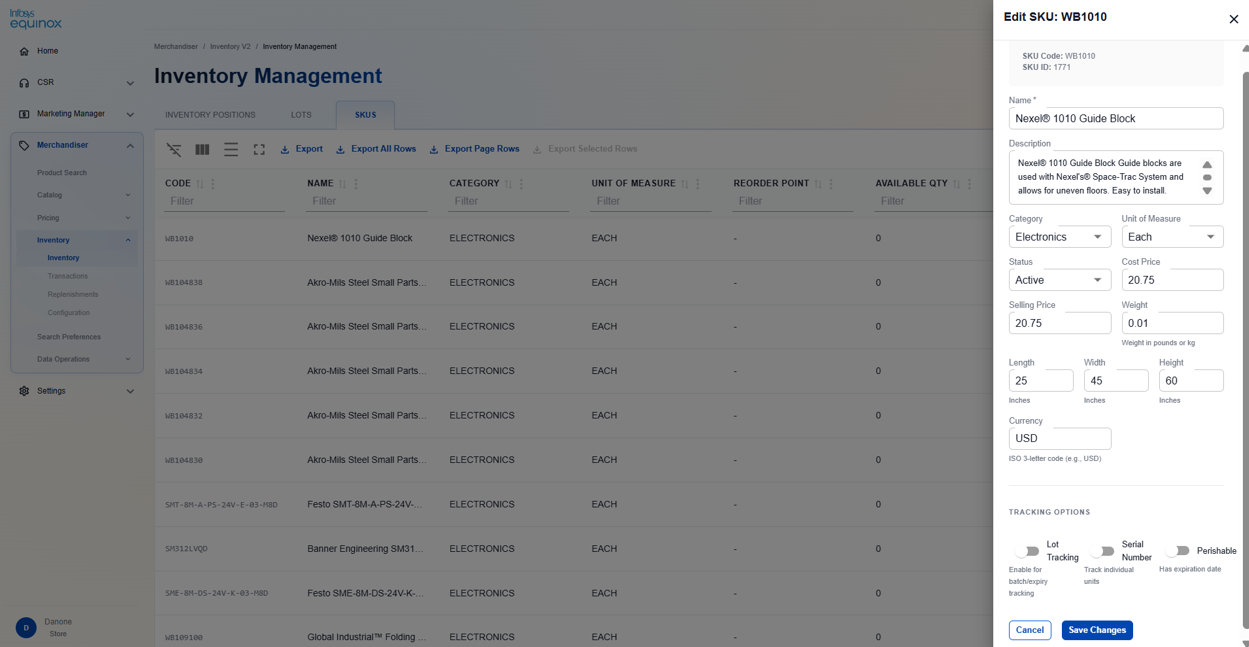This screenshot has height=647, width=1249.
Task: Click sort icon for CODE column
Action: click(x=200, y=184)
